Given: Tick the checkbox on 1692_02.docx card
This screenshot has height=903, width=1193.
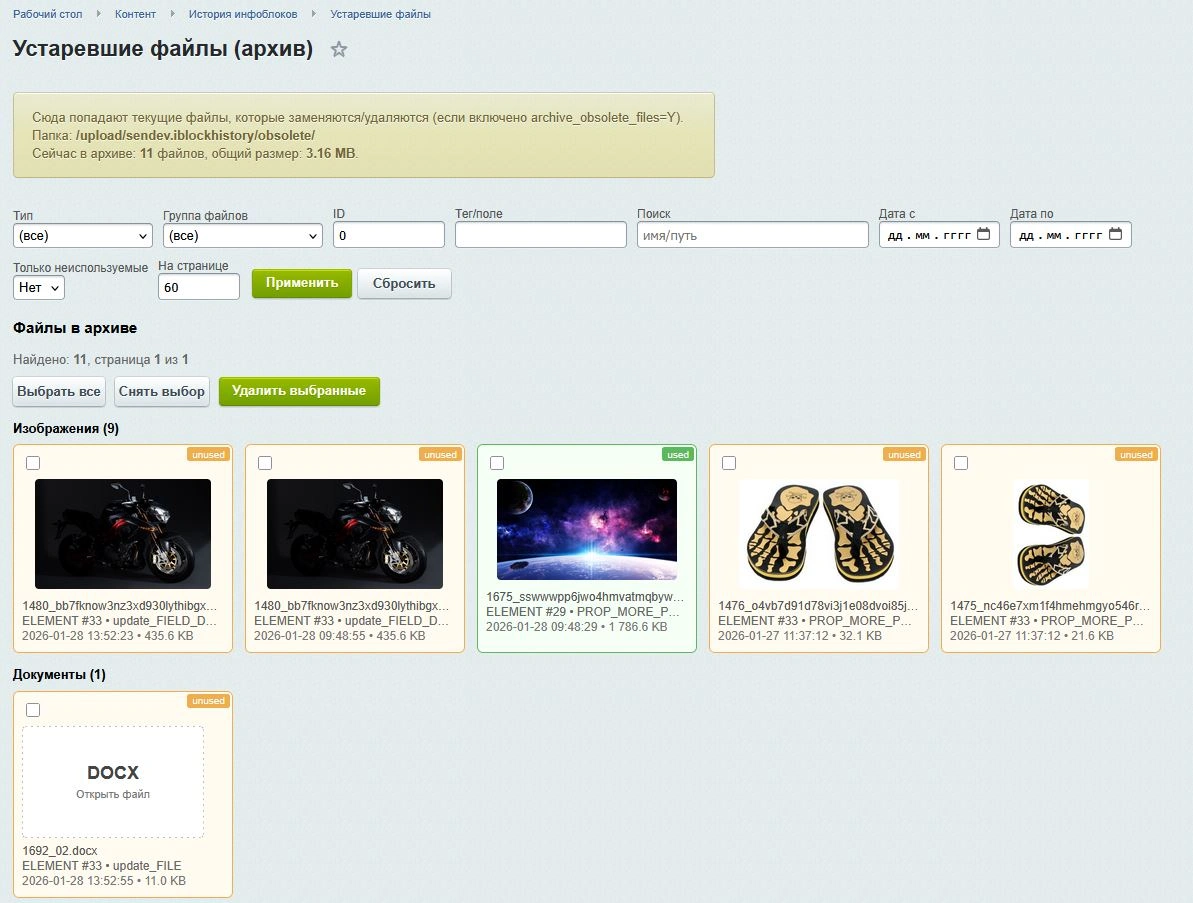Looking at the screenshot, I should point(33,710).
